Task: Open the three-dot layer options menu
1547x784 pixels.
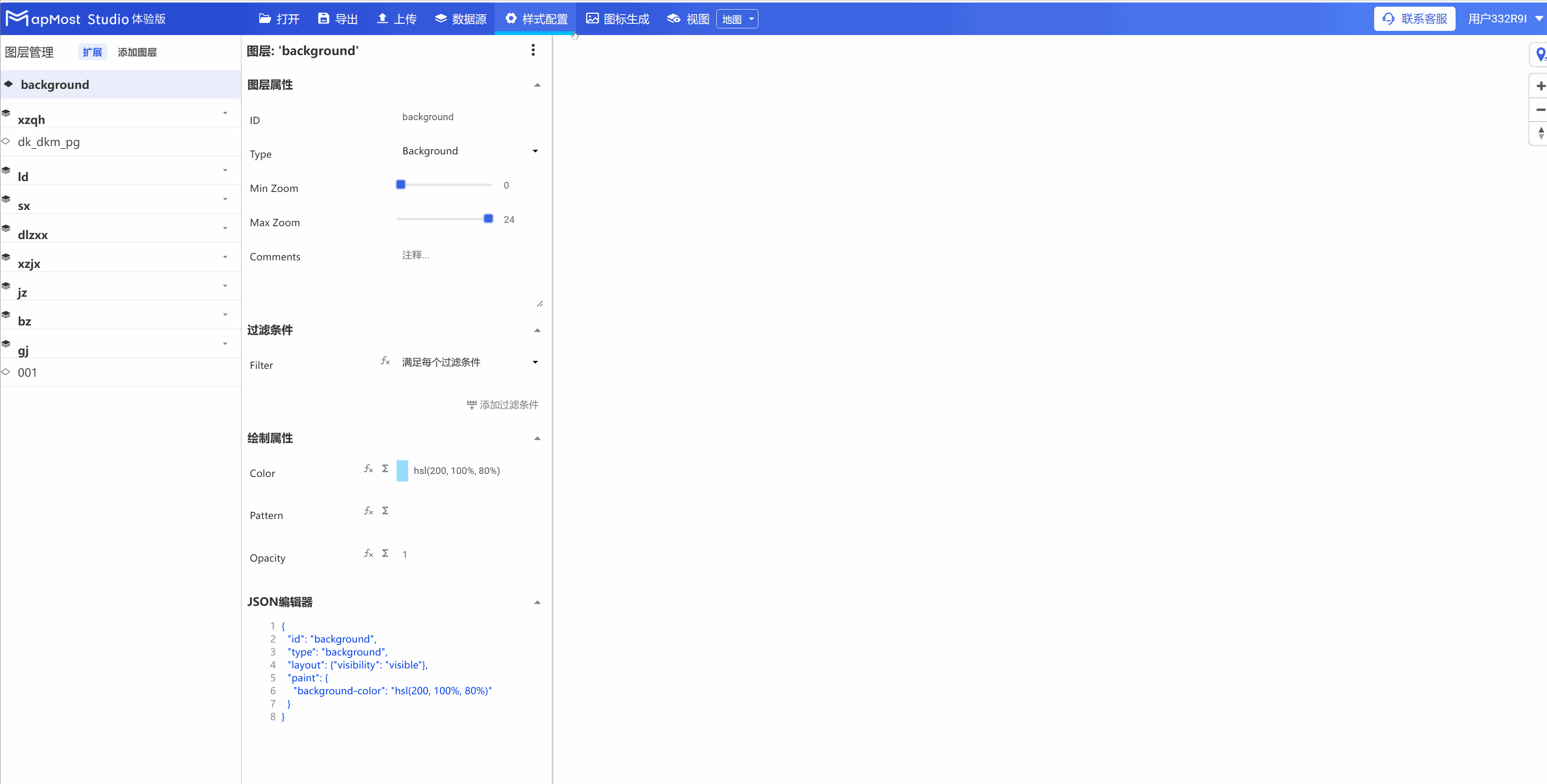Action: (533, 50)
